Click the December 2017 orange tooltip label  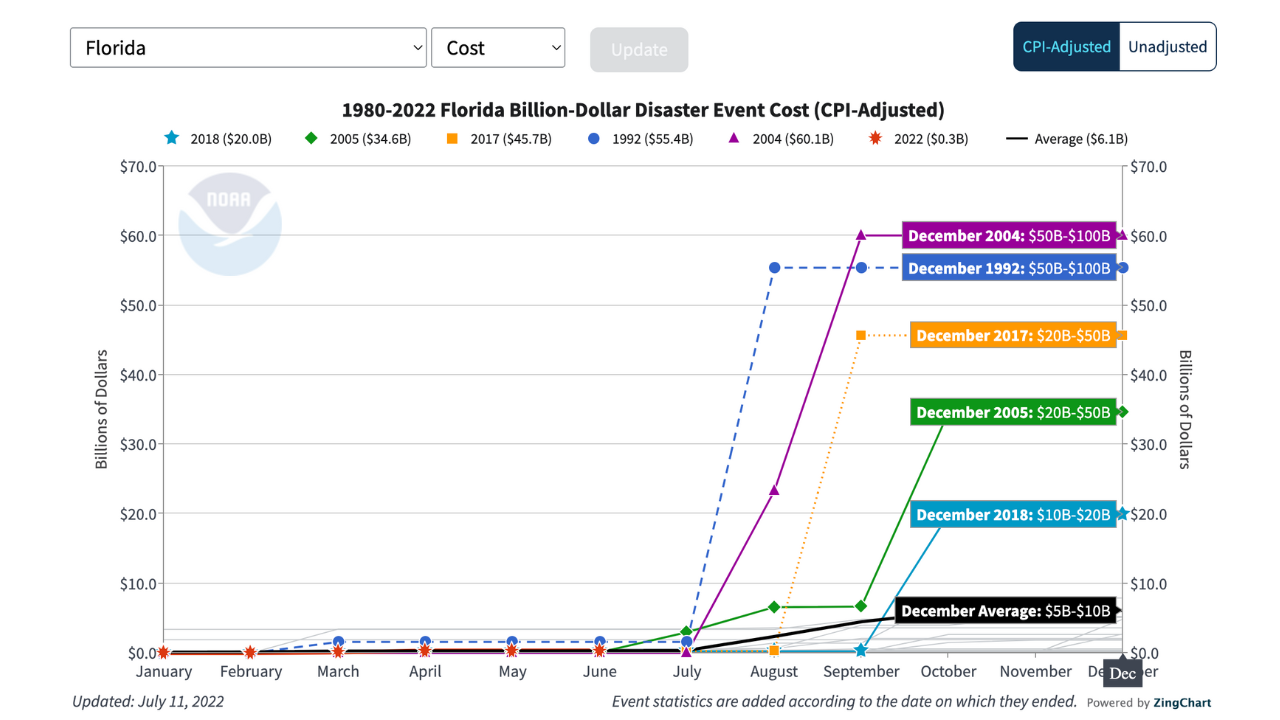[1013, 336]
